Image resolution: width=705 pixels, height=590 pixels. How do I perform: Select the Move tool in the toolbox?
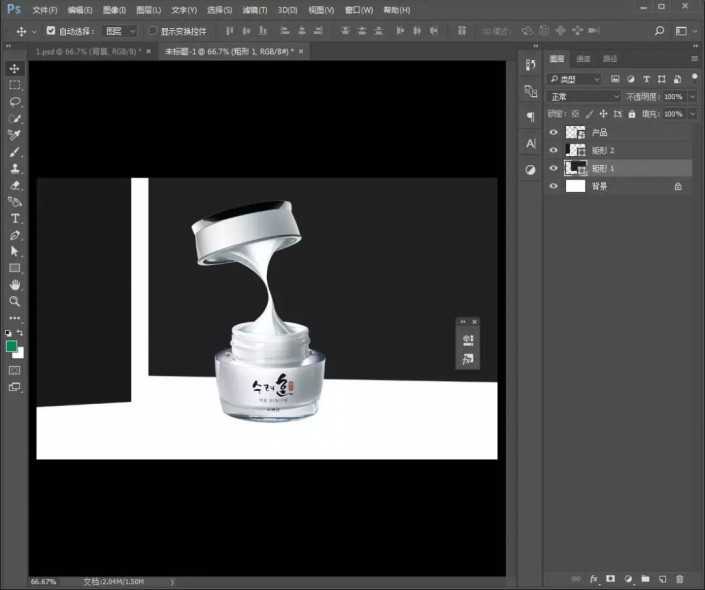[15, 68]
